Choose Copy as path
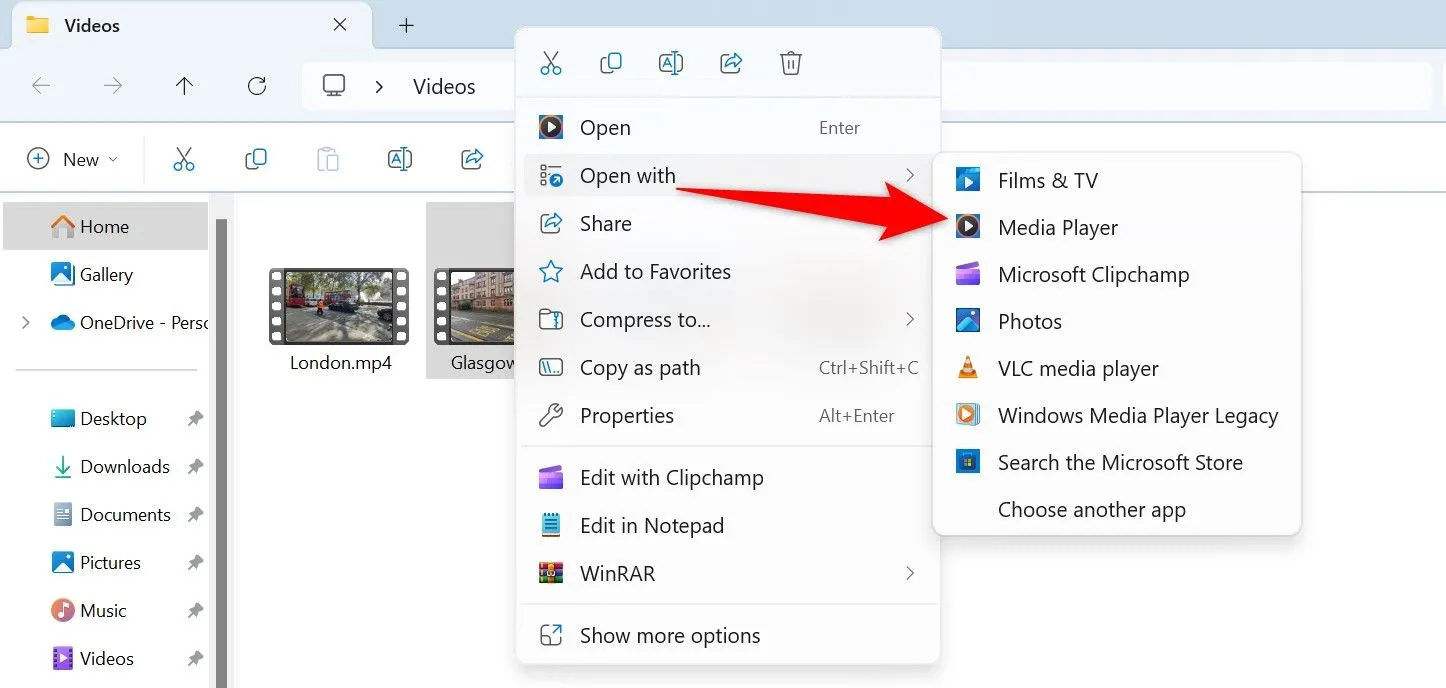Viewport: 1446px width, 688px height. [x=728, y=368]
